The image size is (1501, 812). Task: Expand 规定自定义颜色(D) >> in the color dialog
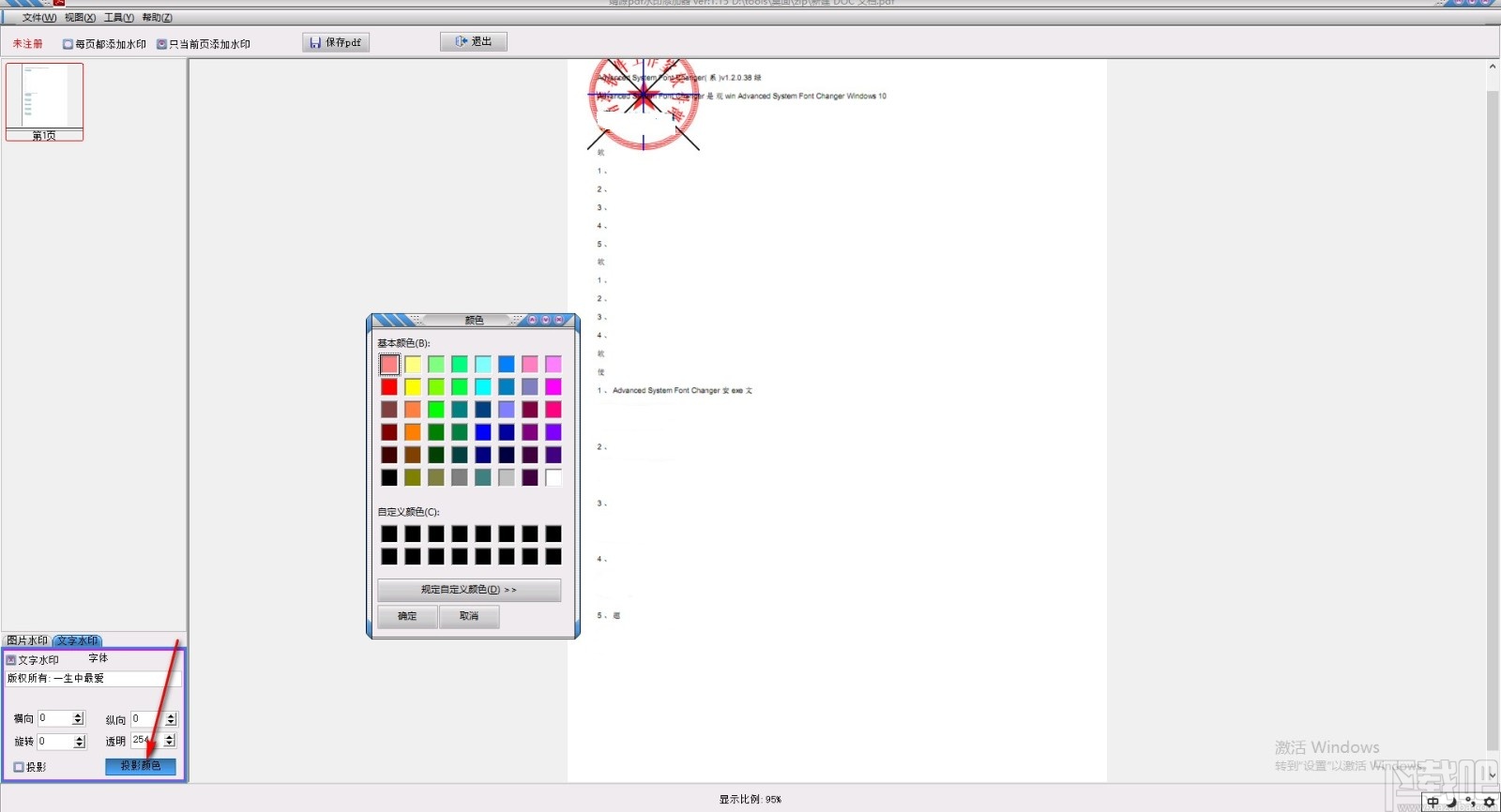(x=469, y=590)
